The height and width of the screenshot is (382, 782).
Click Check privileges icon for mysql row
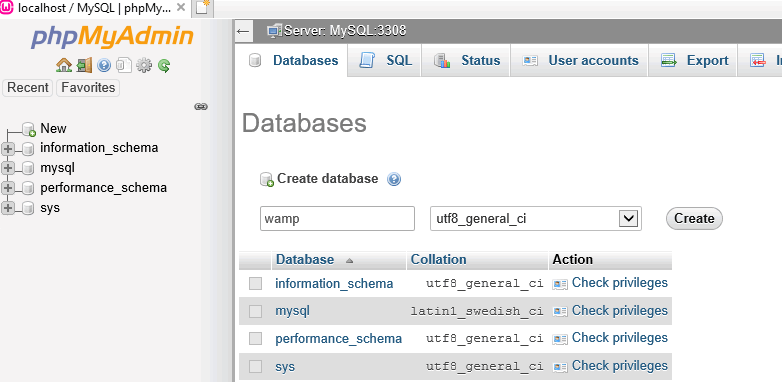[560, 312]
